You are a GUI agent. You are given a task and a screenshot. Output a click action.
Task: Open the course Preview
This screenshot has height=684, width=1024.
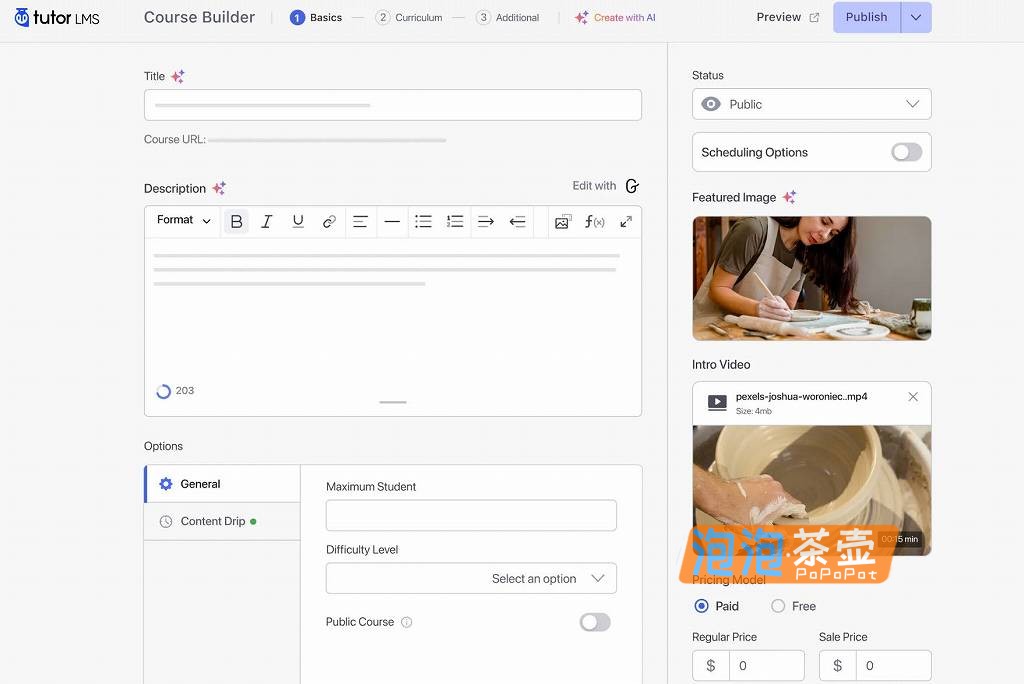779,17
